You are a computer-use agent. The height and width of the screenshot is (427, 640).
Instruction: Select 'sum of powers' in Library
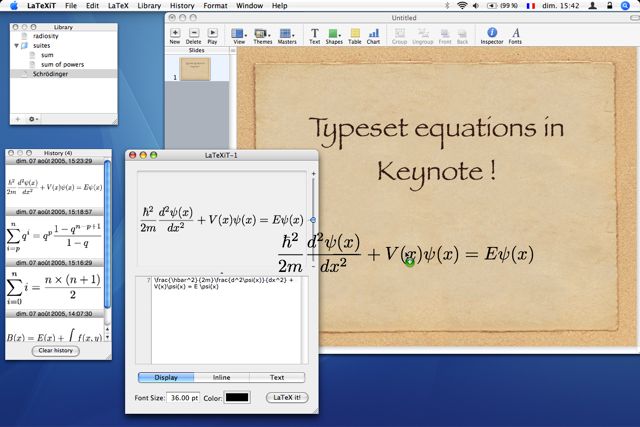[x=62, y=64]
